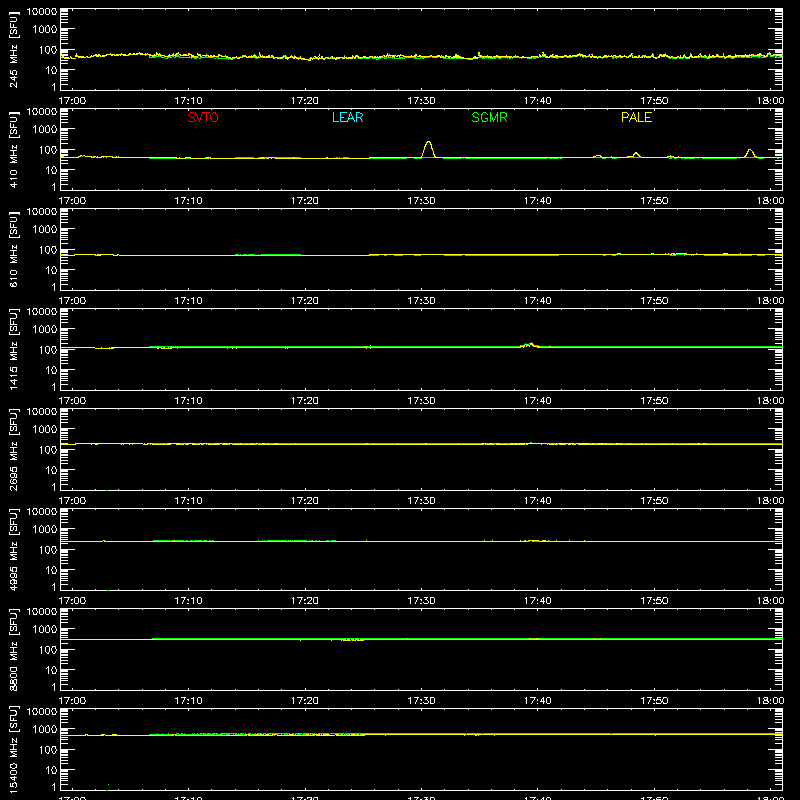Select the 1415 MHz [SFU] axis title
This screenshot has width=800, height=800.
pos(14,350)
